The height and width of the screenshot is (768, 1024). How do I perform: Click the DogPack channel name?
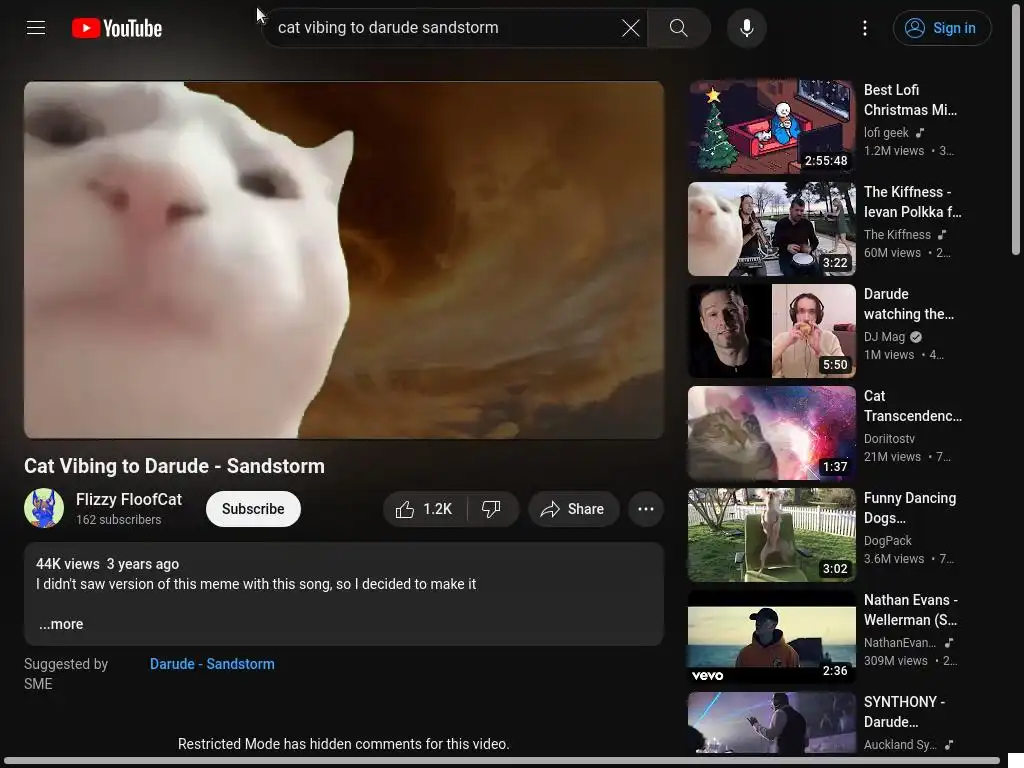point(888,541)
